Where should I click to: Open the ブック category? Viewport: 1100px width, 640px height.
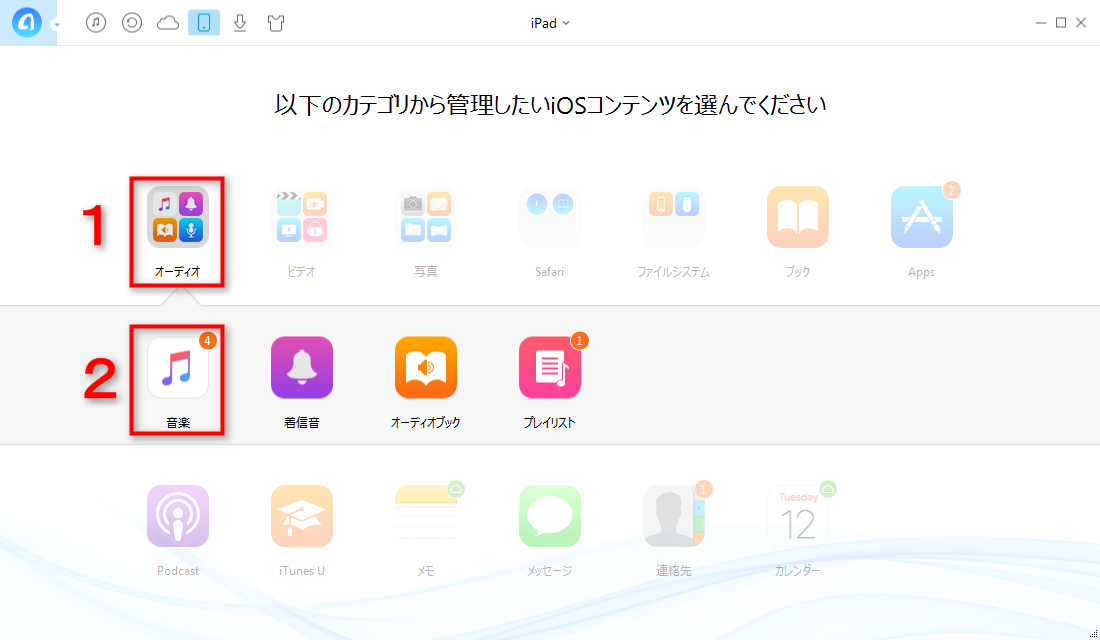point(798,218)
